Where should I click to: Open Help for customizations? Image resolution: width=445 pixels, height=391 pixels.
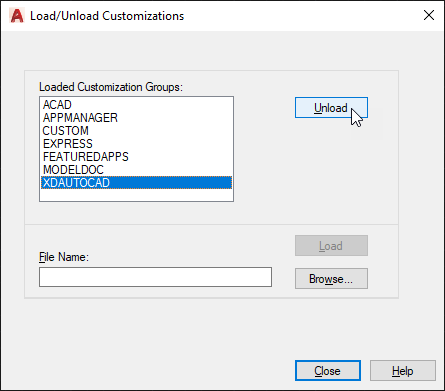pyautogui.click(x=403, y=370)
